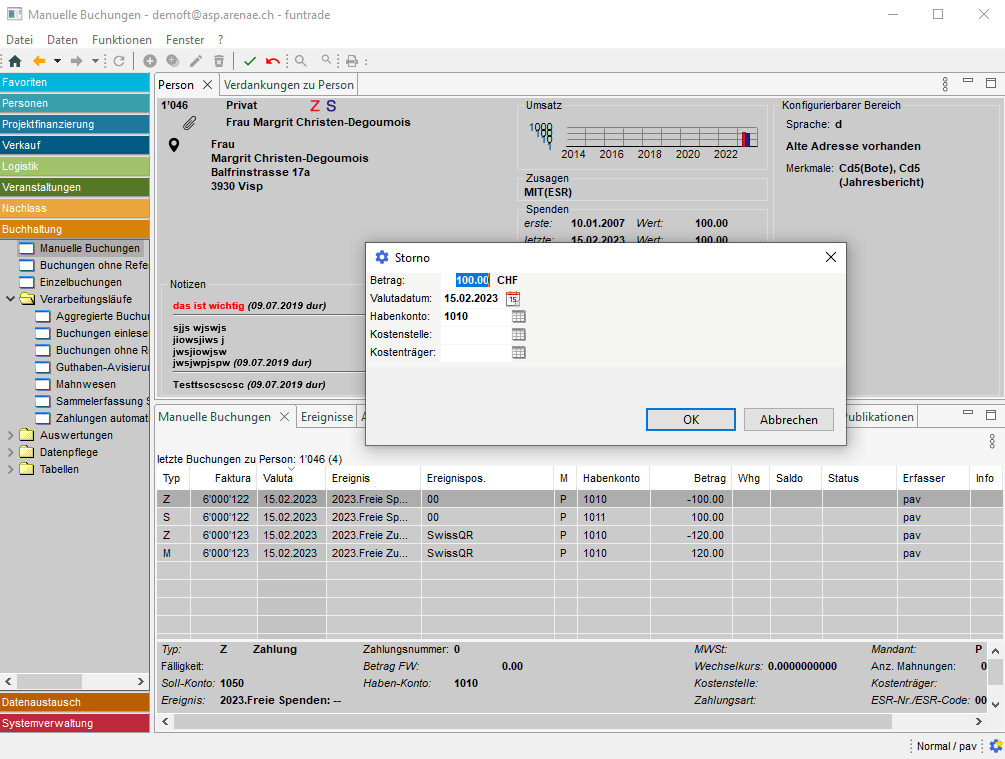The width and height of the screenshot is (1005, 759).
Task: Switch to the Verdankungen zu Person tab
Action: click(x=288, y=85)
